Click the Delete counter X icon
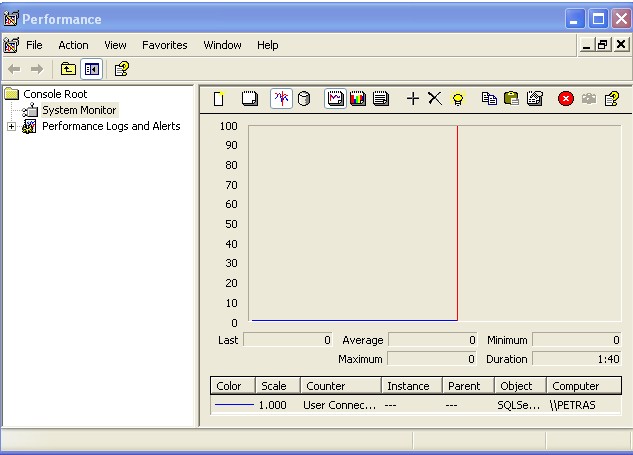633x455 pixels. point(435,99)
